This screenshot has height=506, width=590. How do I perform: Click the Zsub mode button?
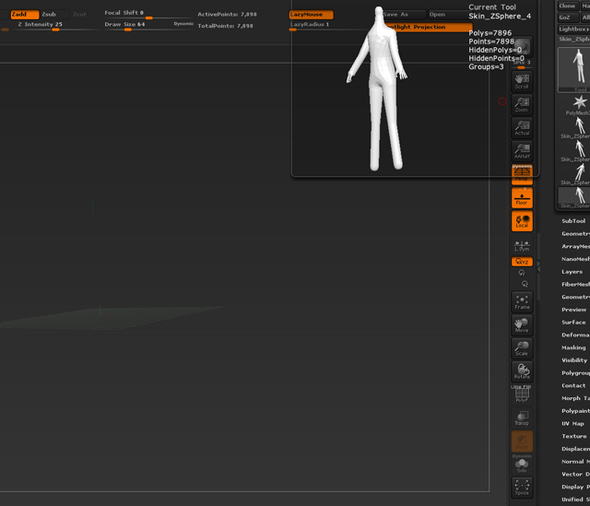(x=54, y=14)
